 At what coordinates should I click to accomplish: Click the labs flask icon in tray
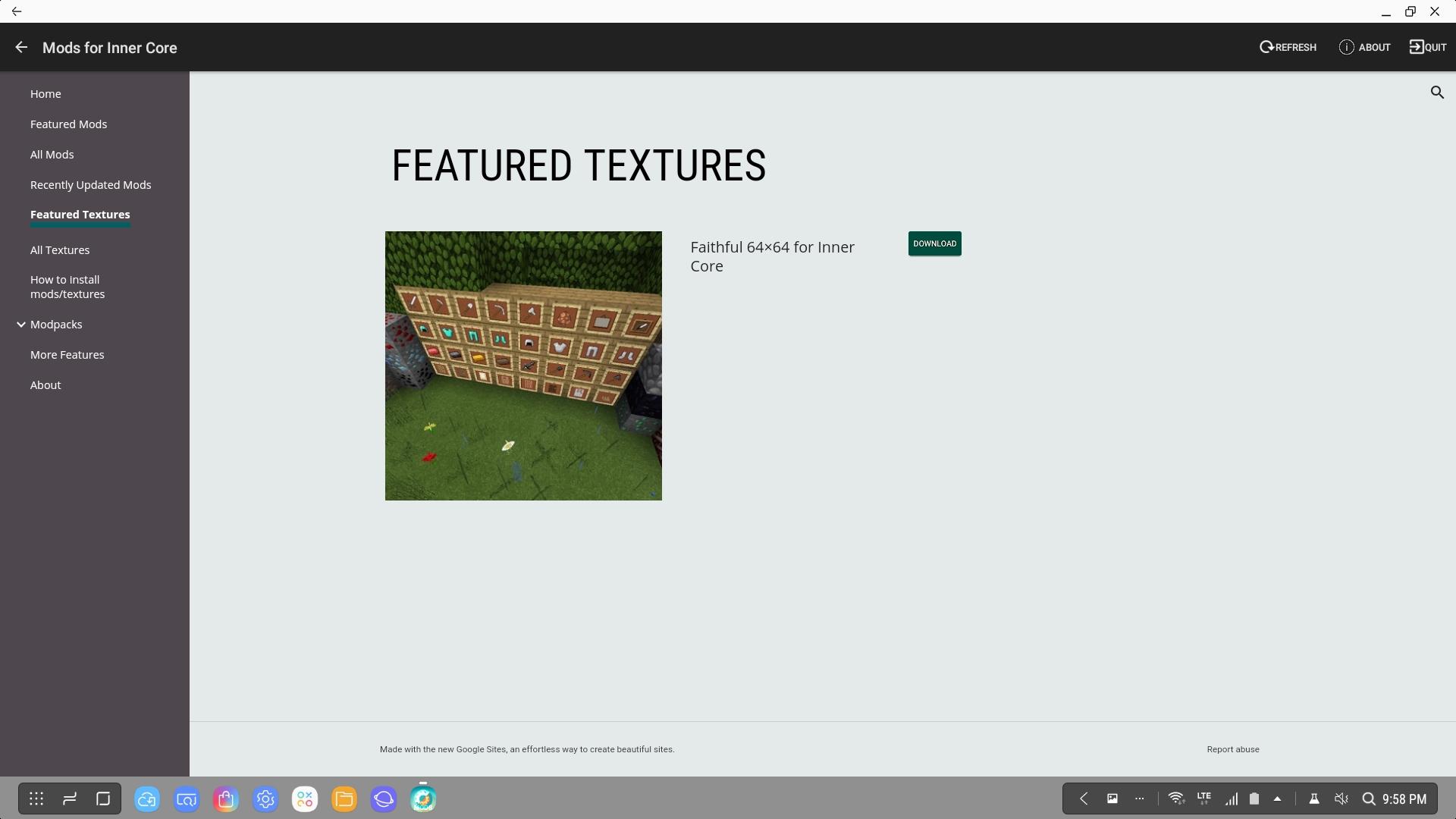click(1314, 799)
